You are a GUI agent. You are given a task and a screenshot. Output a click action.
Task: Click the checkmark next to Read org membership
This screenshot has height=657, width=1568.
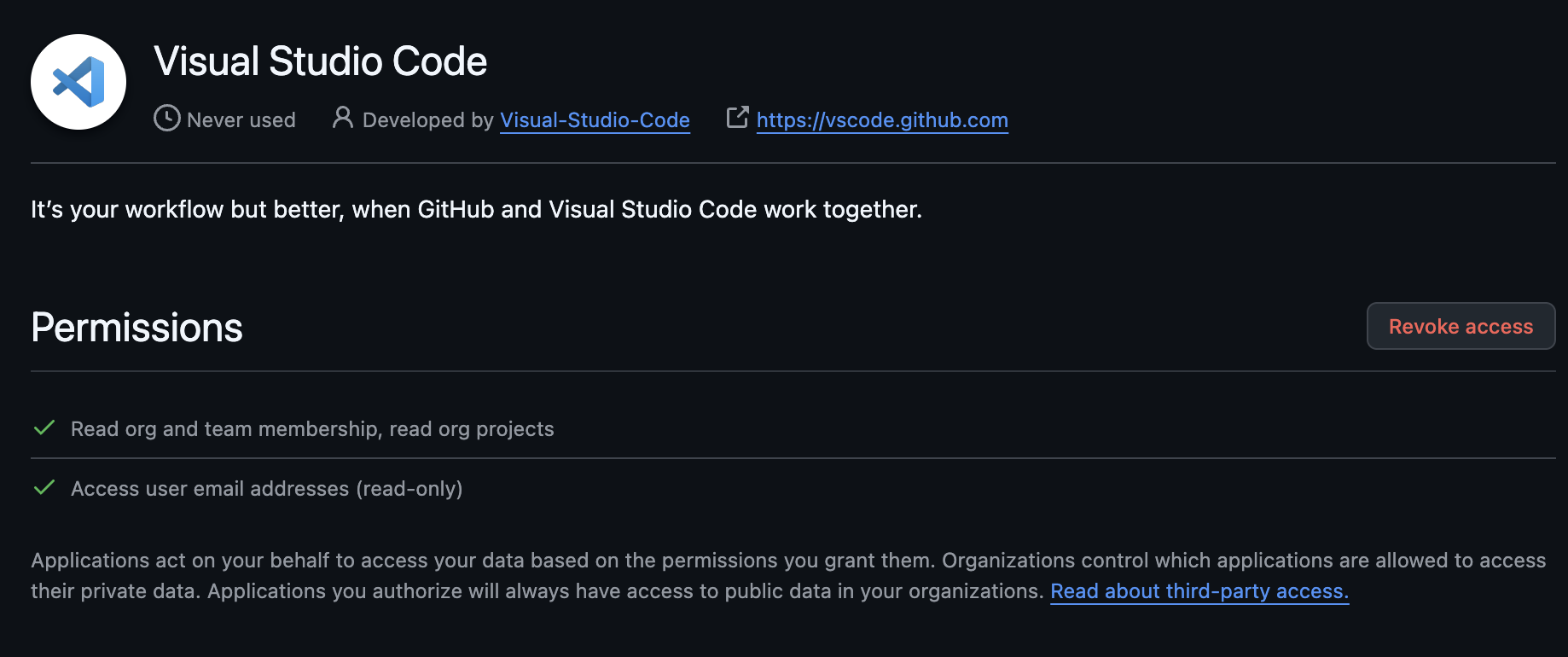pyautogui.click(x=44, y=427)
